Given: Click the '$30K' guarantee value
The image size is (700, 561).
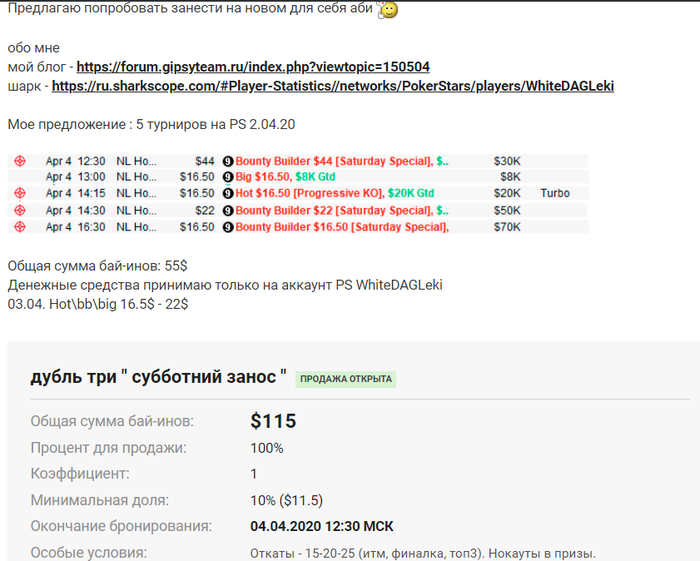Looking at the screenshot, I should (507, 161).
